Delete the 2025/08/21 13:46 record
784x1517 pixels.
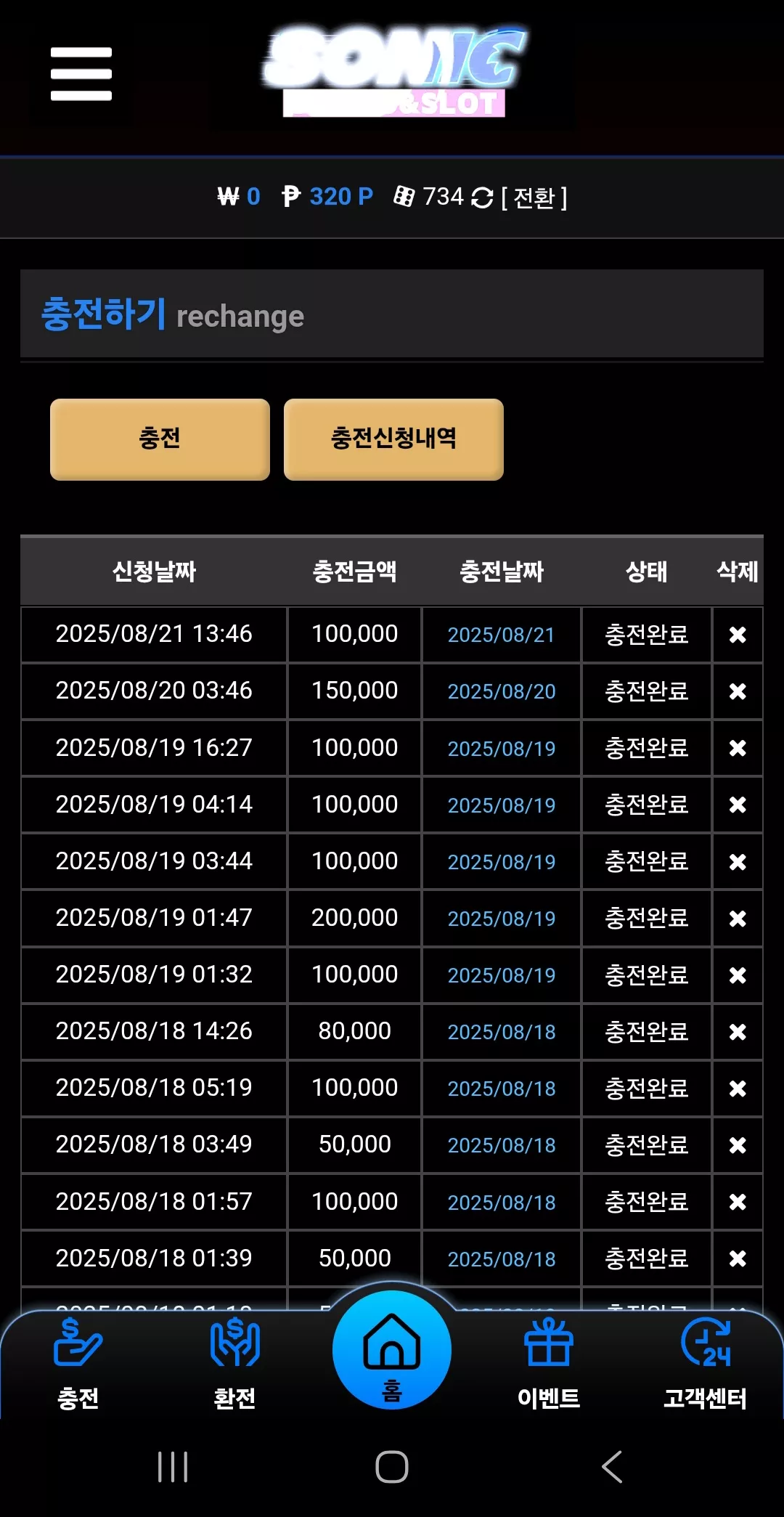[738, 635]
